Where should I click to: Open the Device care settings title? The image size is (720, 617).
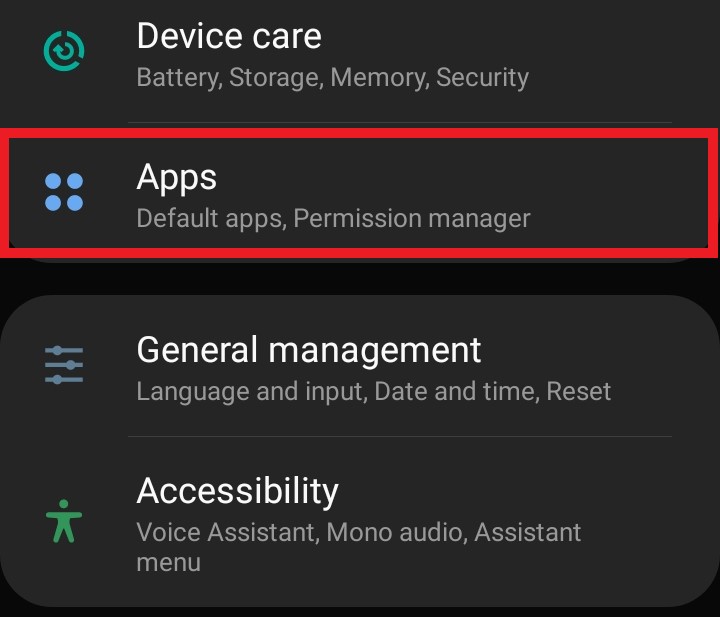coord(229,37)
